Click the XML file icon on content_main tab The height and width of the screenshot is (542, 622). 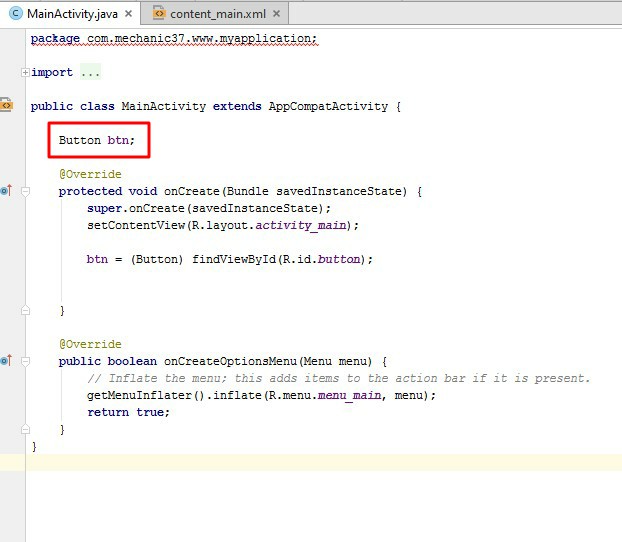(159, 13)
